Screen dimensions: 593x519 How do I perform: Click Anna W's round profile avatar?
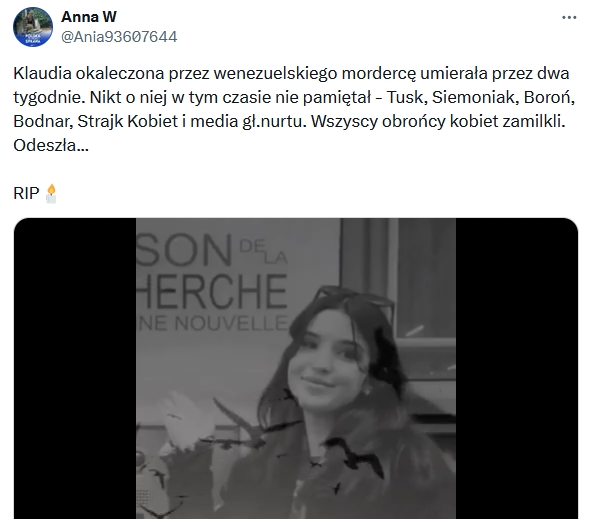coord(33,27)
